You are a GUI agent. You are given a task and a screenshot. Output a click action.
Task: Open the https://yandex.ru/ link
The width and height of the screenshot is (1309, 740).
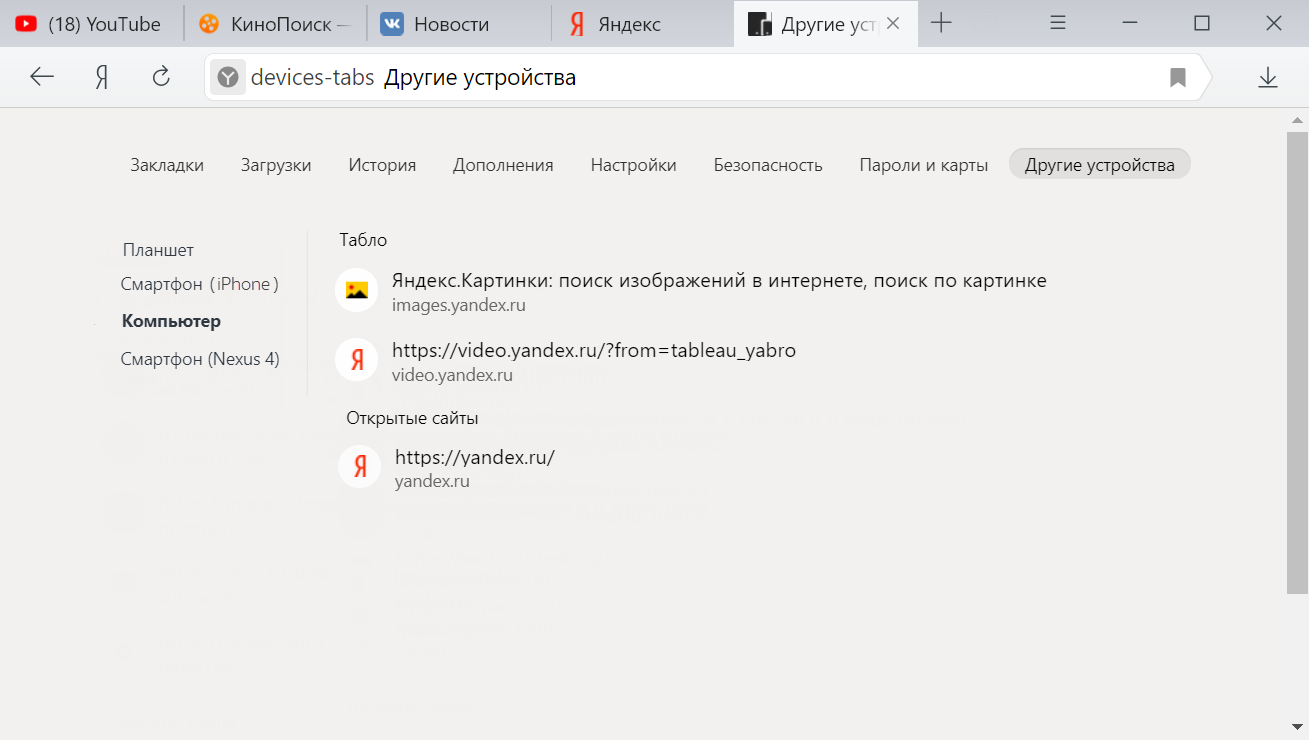click(x=475, y=457)
